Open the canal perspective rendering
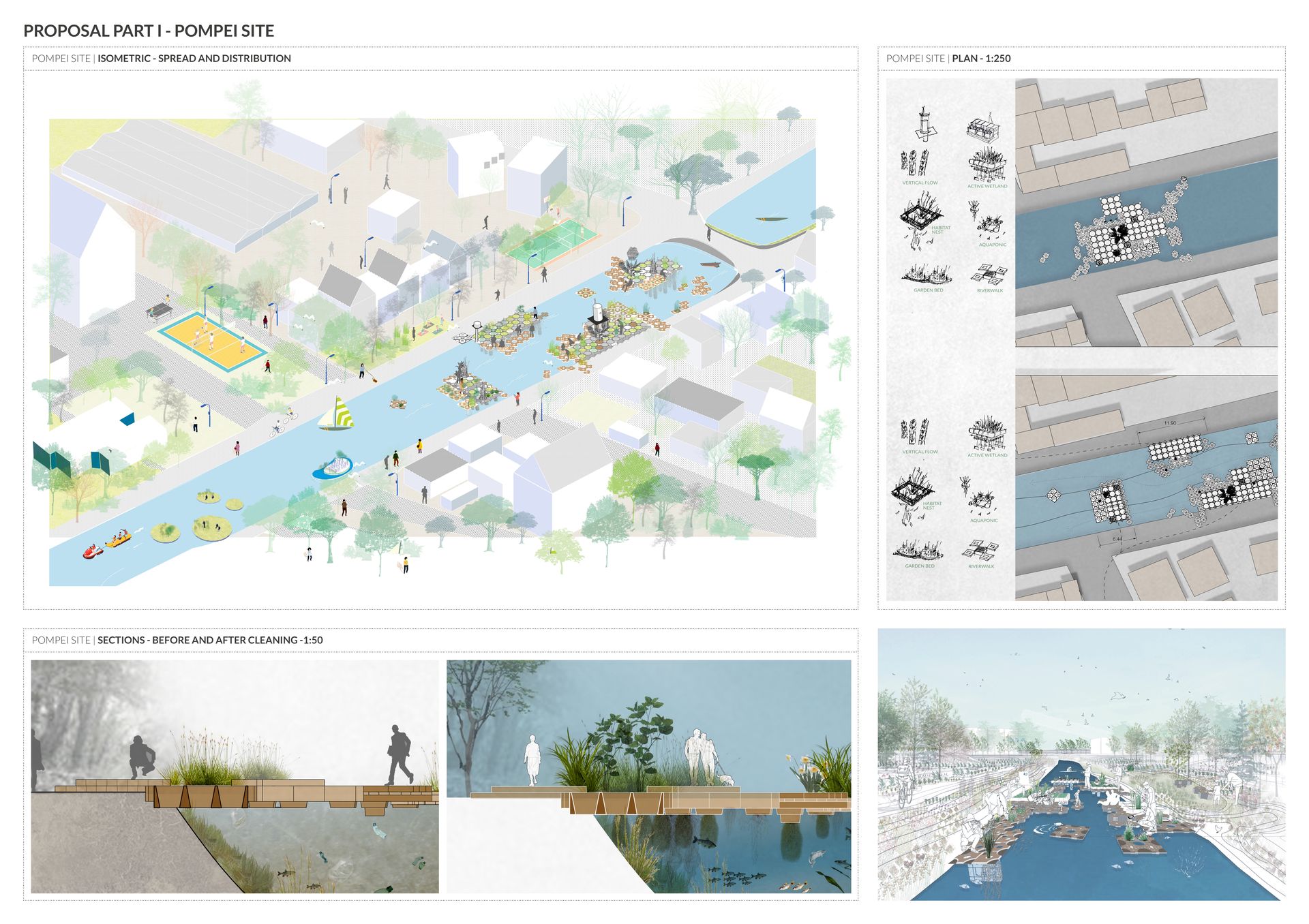This screenshot has width=1309, height=924. (1081, 764)
